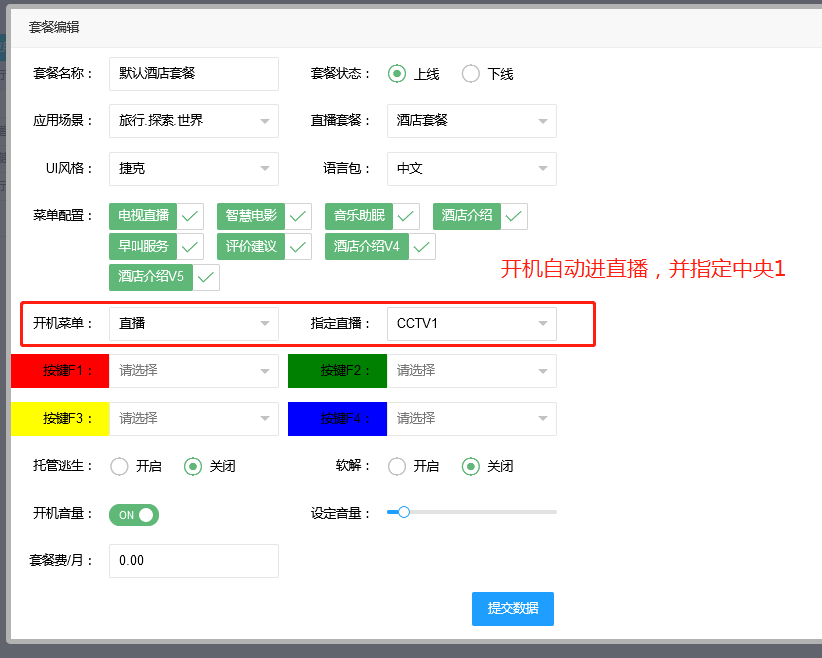Click the 提交数据 submit button
Viewport: 822px width, 658px height.
click(x=512, y=608)
